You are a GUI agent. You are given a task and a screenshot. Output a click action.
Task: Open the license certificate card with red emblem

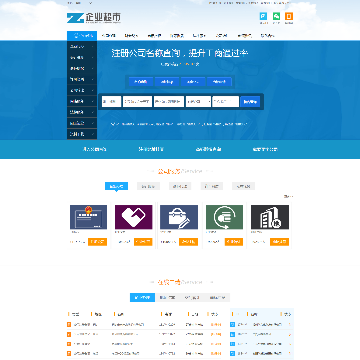pyautogui.click(x=88, y=217)
